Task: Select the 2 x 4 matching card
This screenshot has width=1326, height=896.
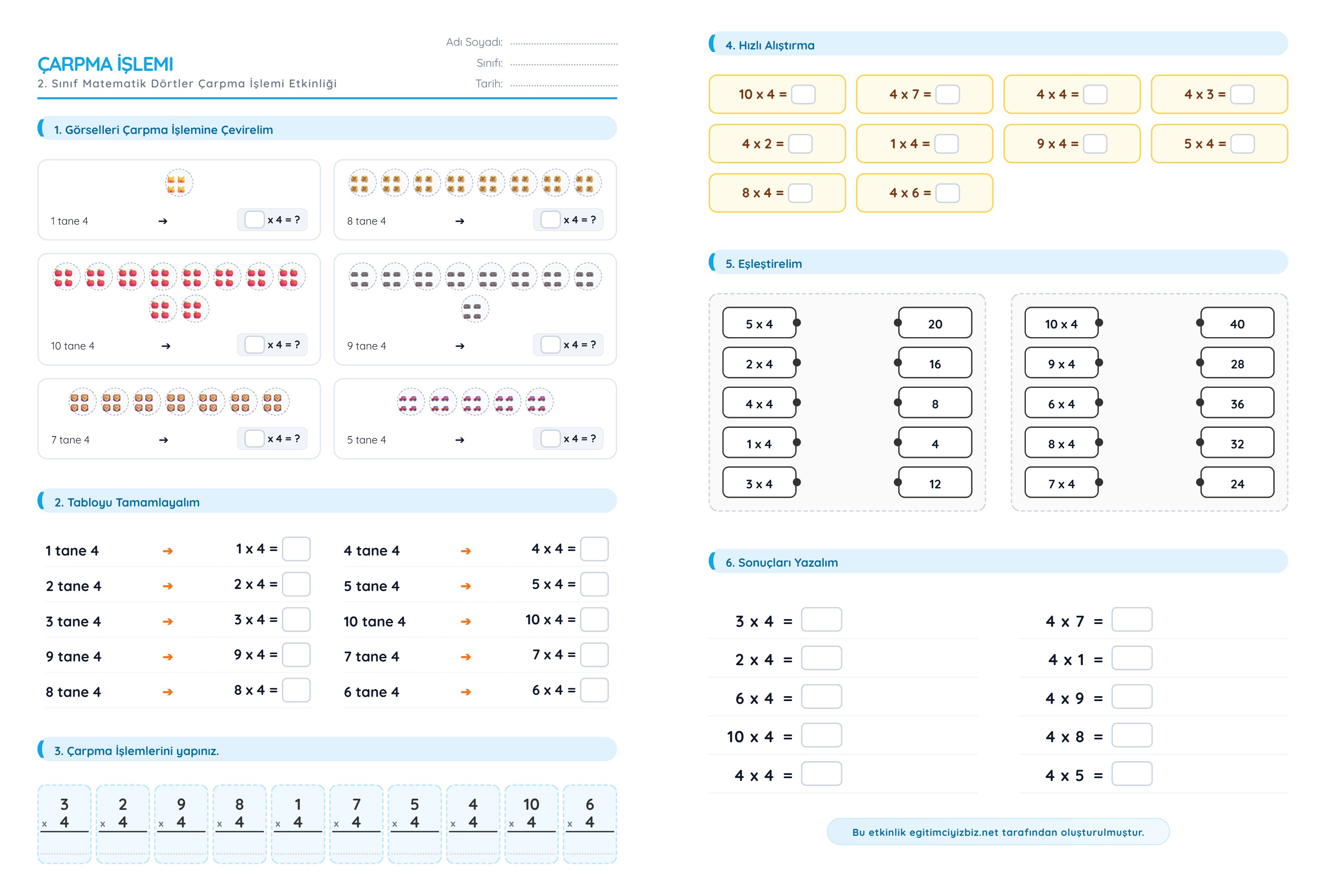Action: click(x=759, y=364)
